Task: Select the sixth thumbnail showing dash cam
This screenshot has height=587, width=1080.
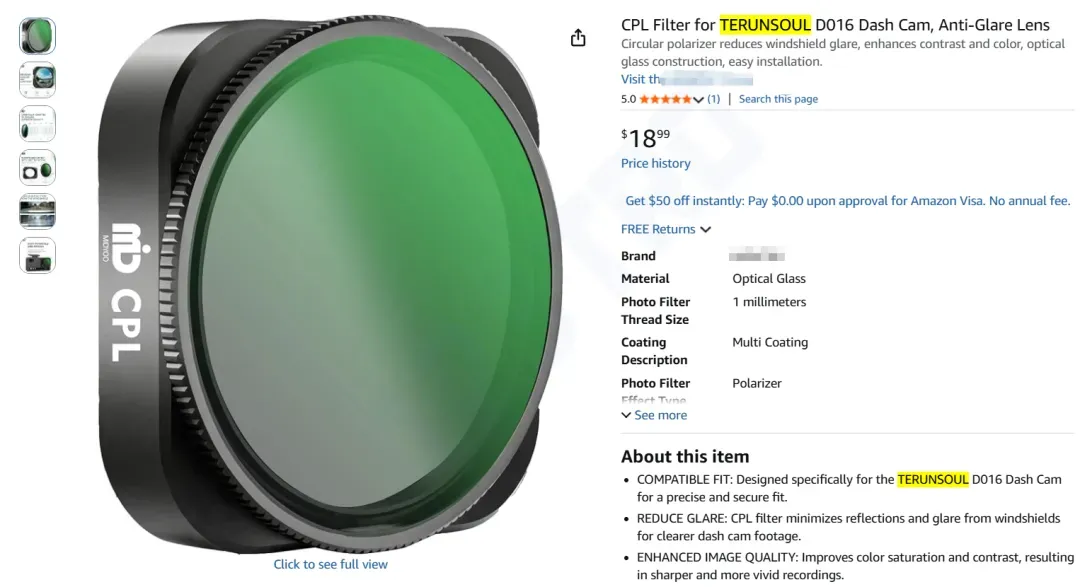Action: (37, 256)
